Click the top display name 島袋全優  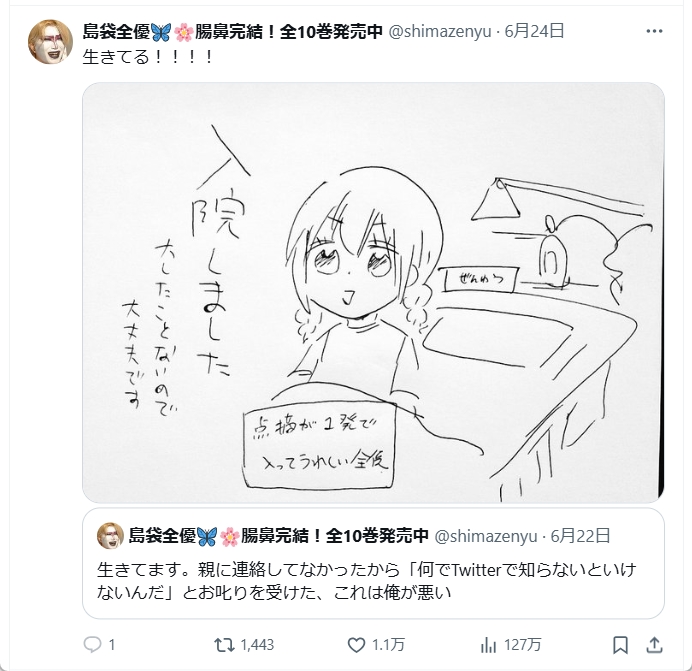(x=117, y=31)
